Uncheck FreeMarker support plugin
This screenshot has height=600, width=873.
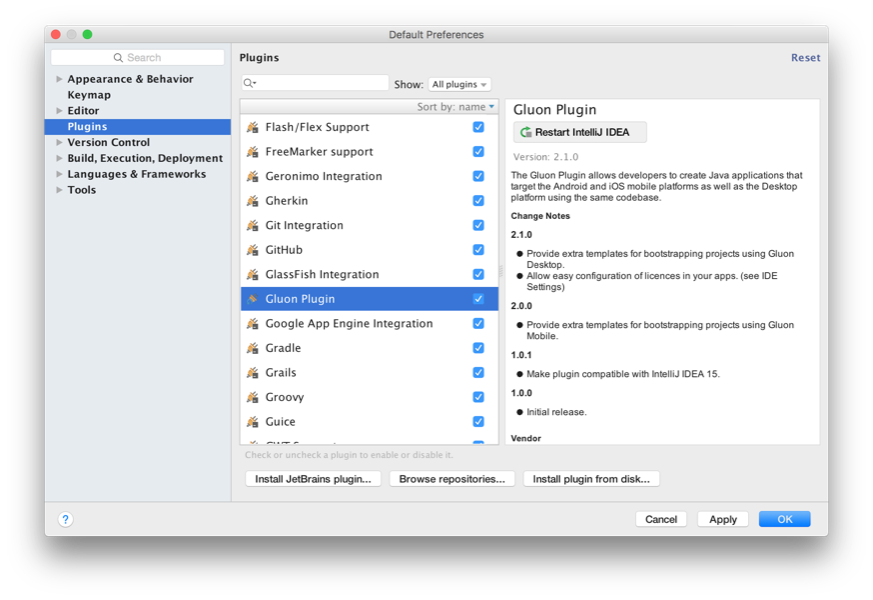pos(478,151)
